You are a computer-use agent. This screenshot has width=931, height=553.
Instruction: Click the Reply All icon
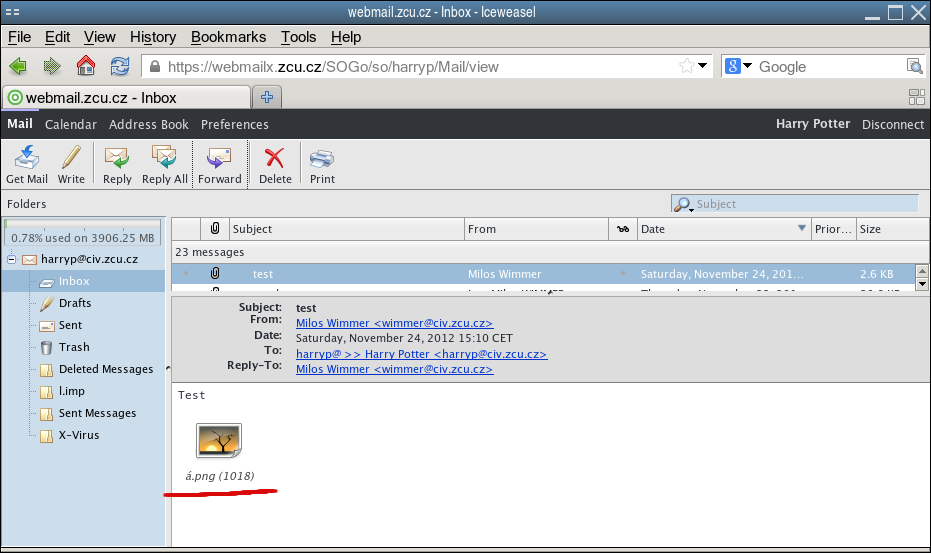coord(165,164)
